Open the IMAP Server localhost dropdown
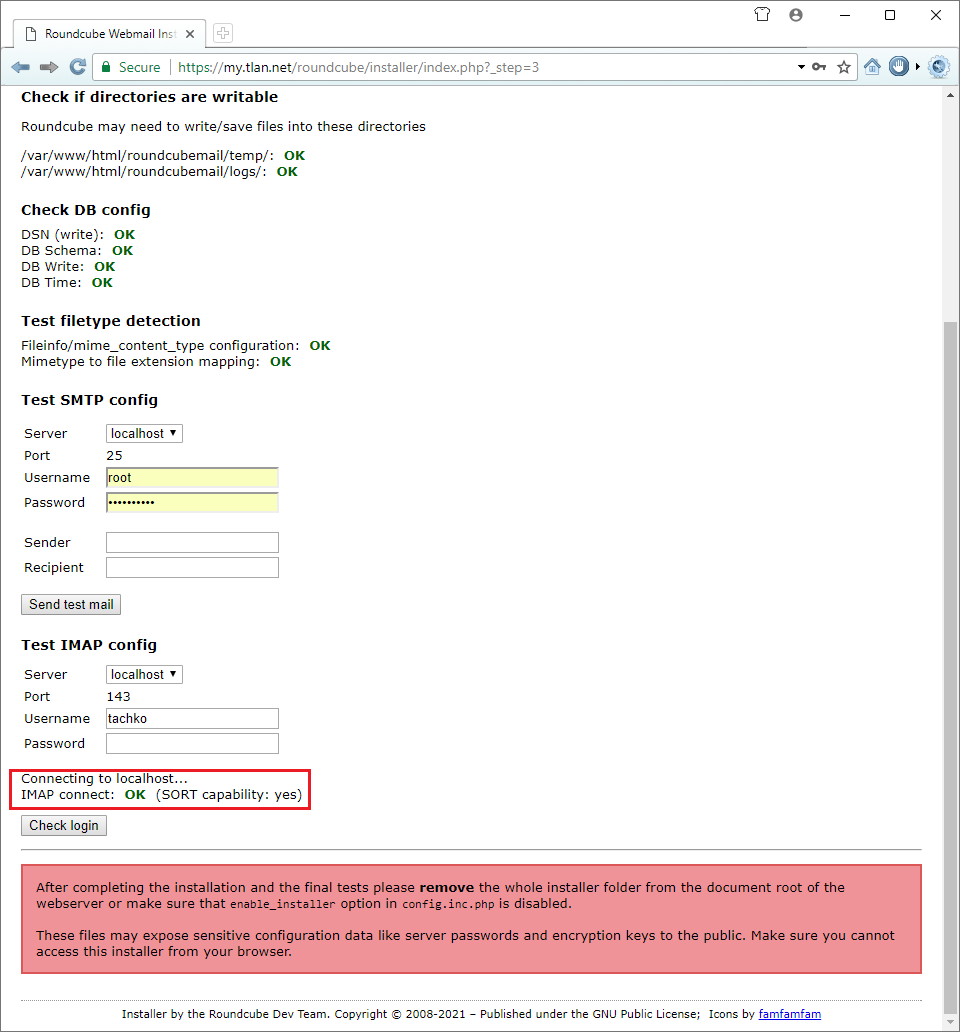 click(x=144, y=674)
